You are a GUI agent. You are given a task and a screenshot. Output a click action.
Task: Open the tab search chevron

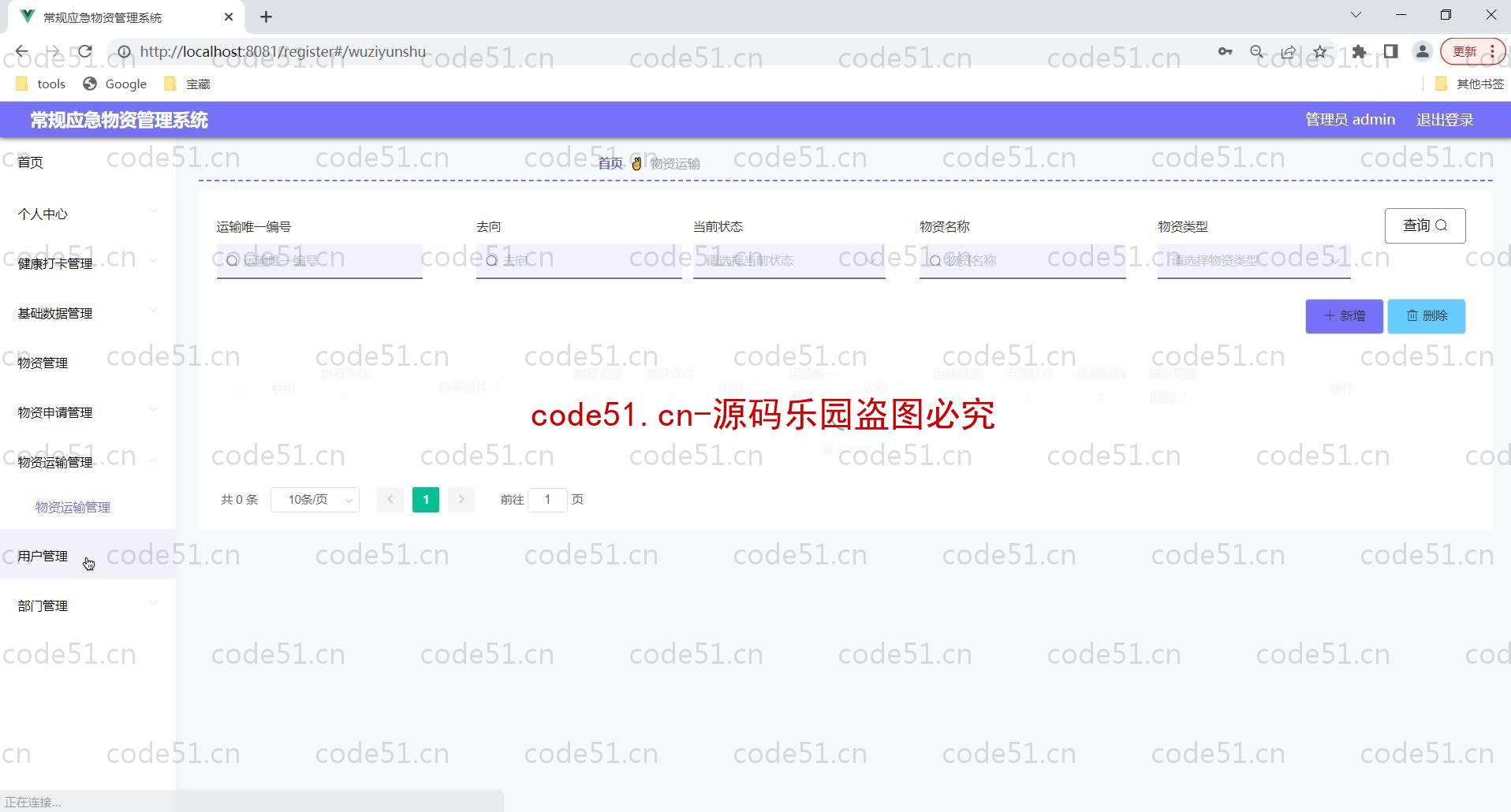click(1356, 15)
